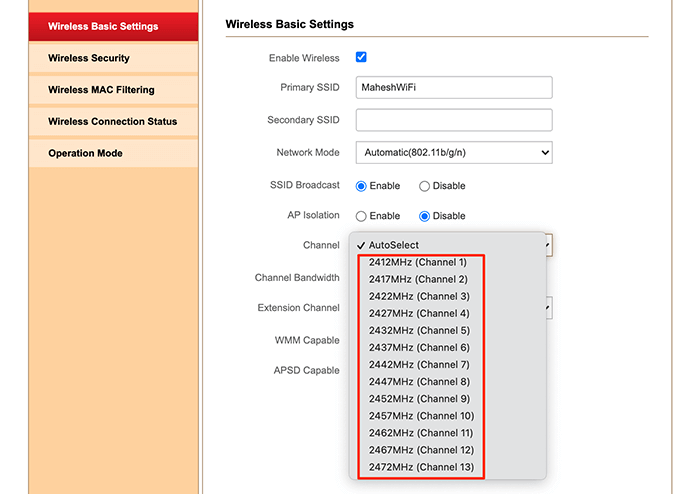Viewport: 680px width, 494px height.
Task: Expand the Network Mode dropdown
Action: [x=454, y=153]
